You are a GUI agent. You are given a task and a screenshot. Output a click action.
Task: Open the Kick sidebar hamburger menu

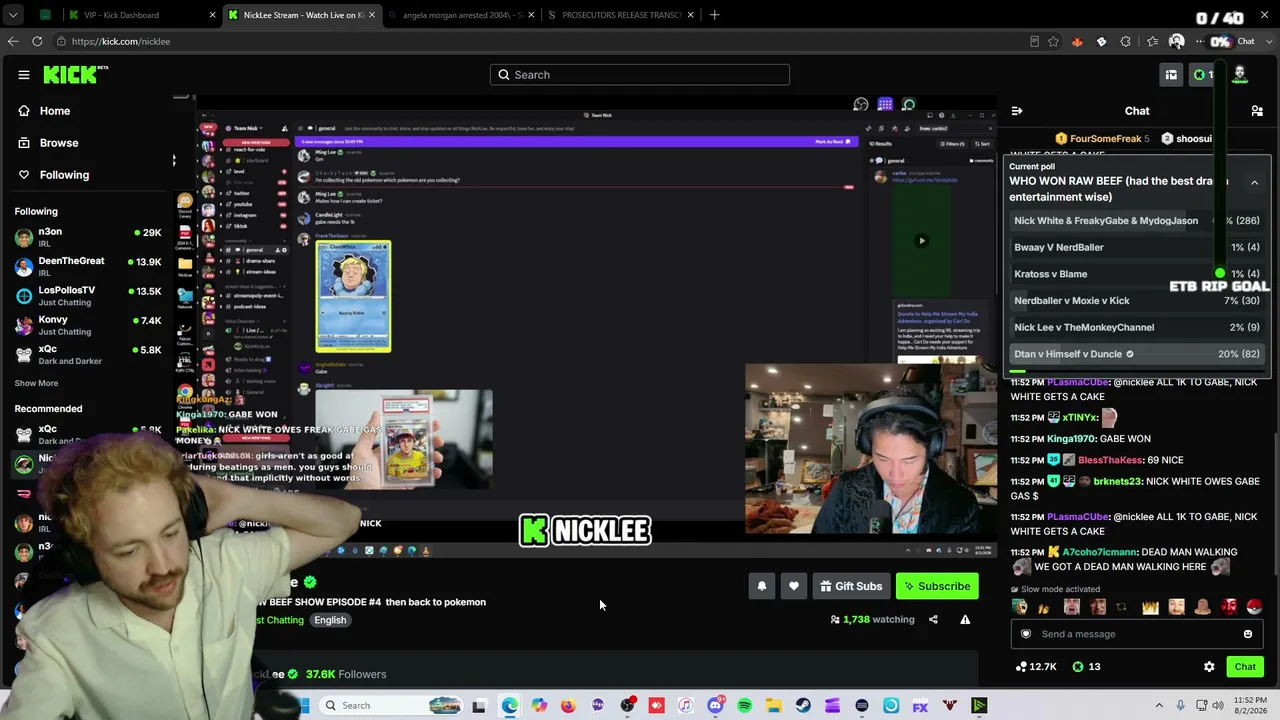point(23,75)
